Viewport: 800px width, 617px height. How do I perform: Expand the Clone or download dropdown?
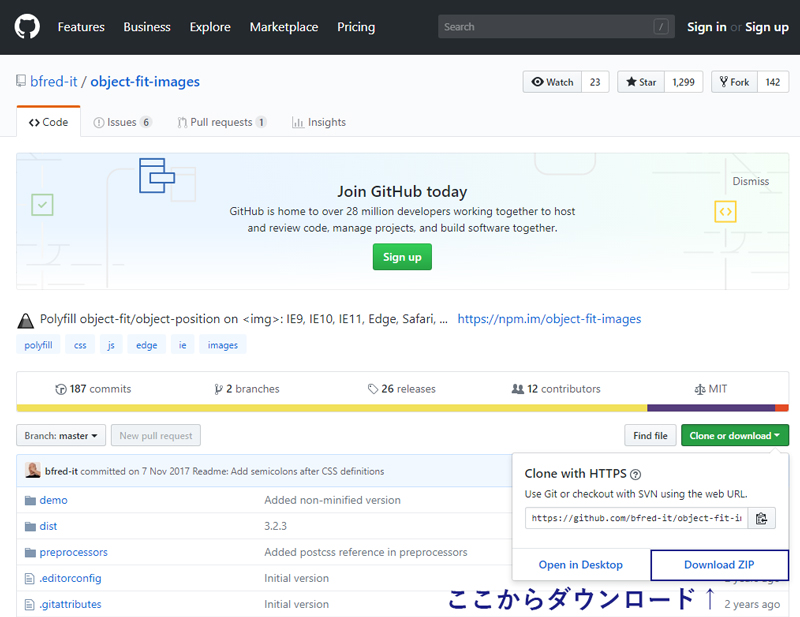735,435
